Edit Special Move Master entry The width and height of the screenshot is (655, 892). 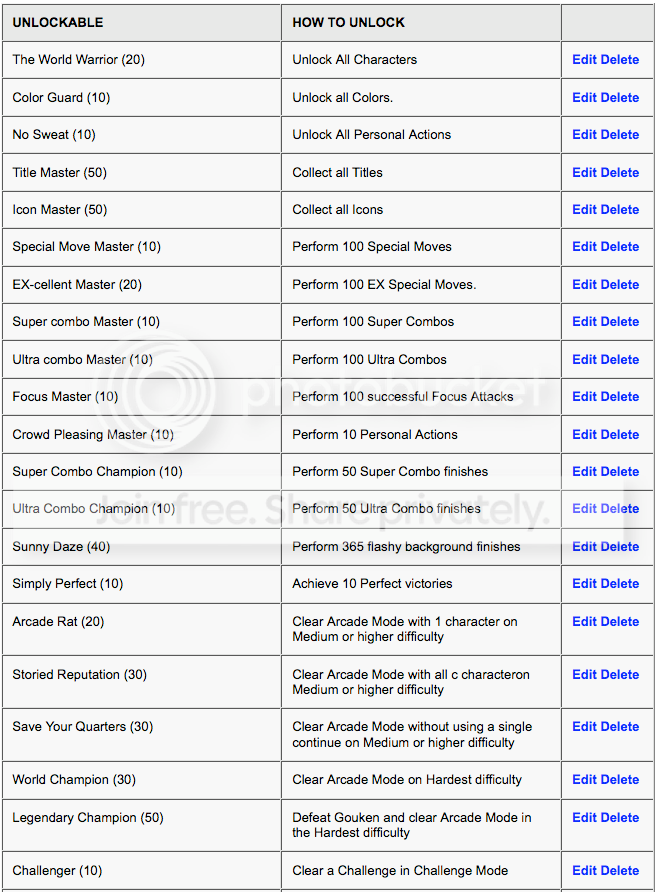(x=584, y=247)
